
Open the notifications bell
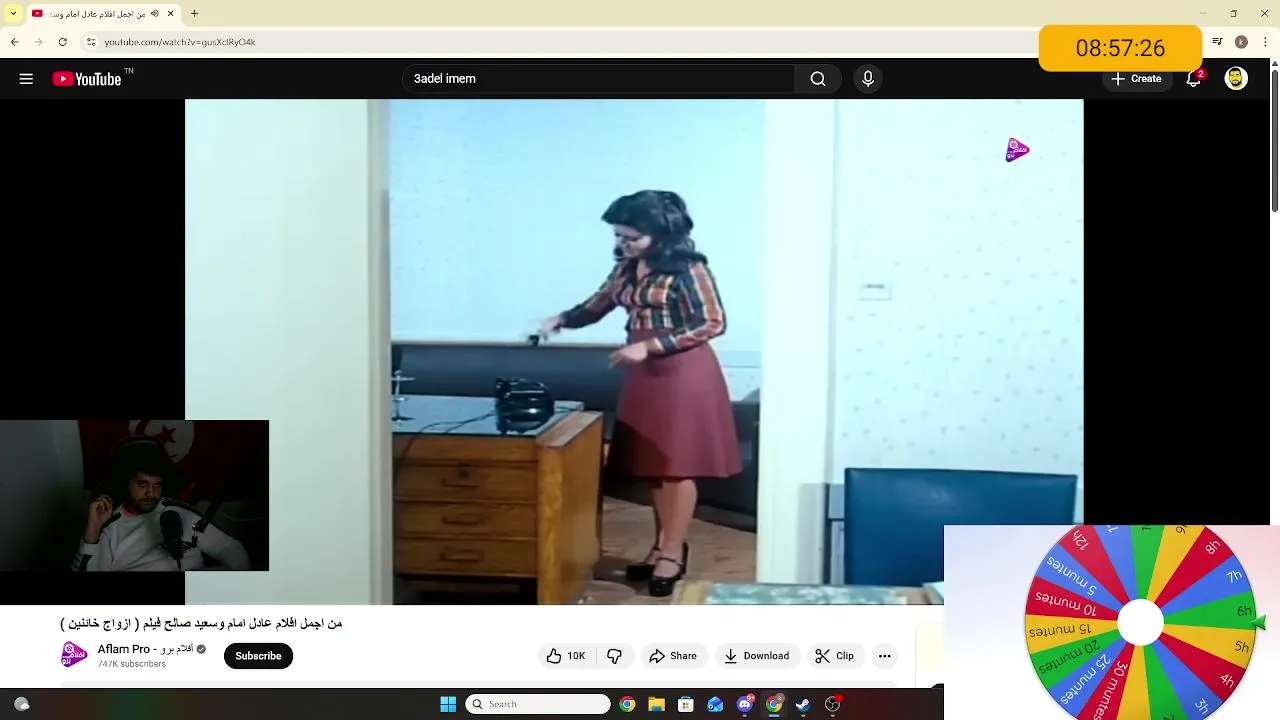(x=1193, y=79)
